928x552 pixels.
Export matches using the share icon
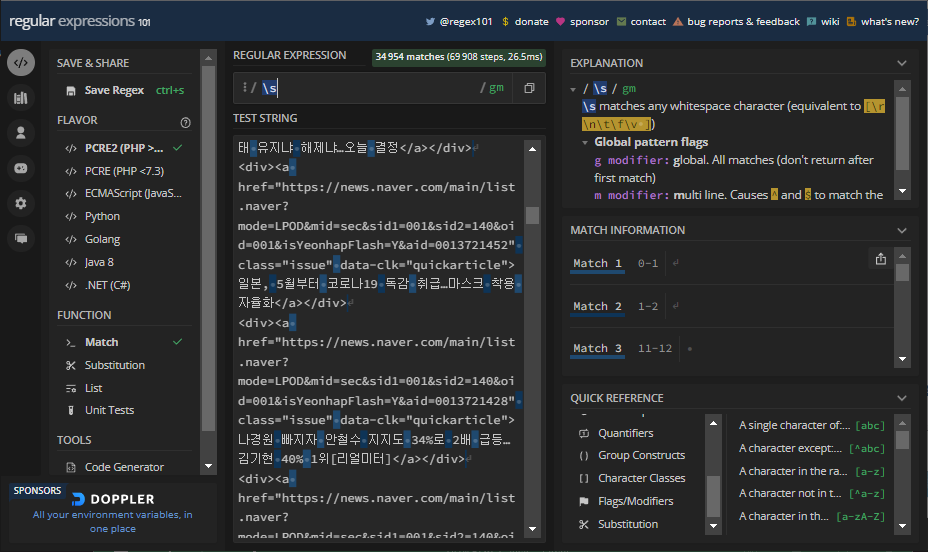pos(881,259)
